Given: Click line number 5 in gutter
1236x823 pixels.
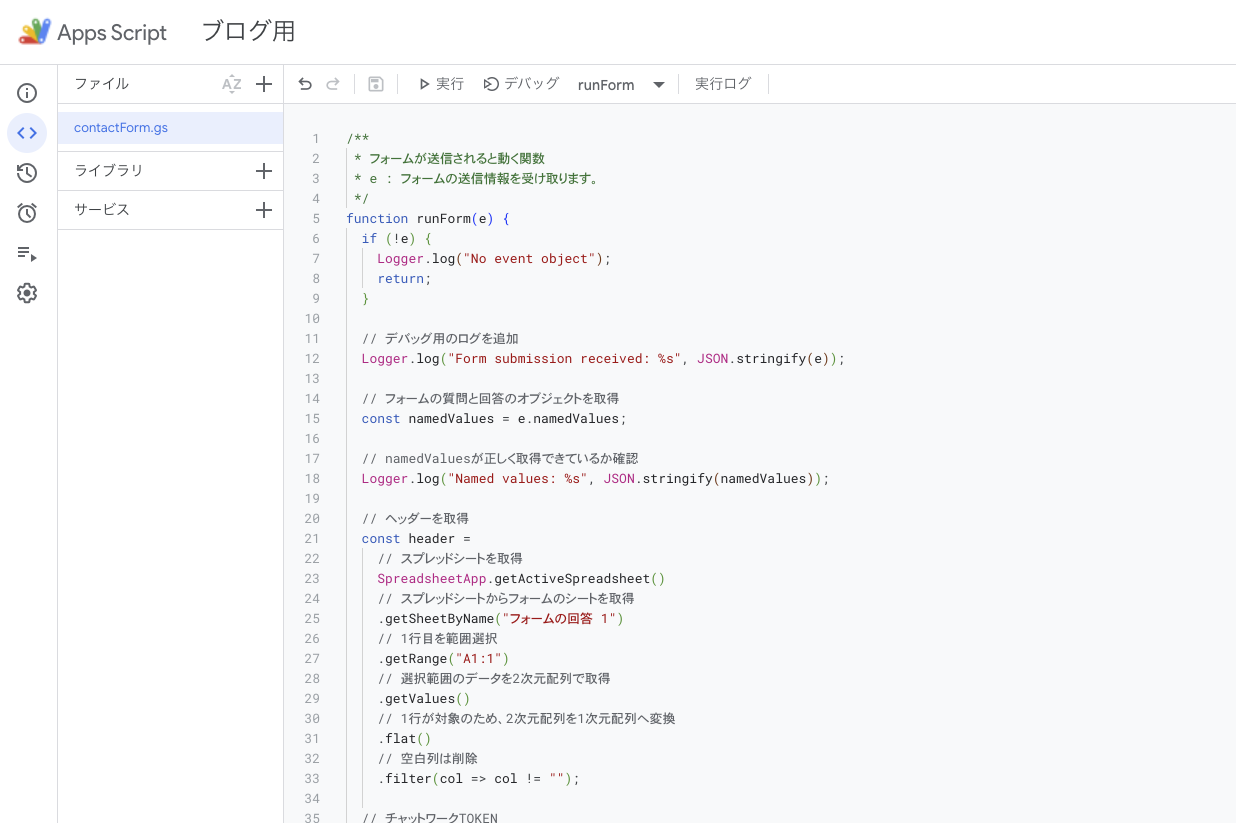Looking at the screenshot, I should point(316,219).
